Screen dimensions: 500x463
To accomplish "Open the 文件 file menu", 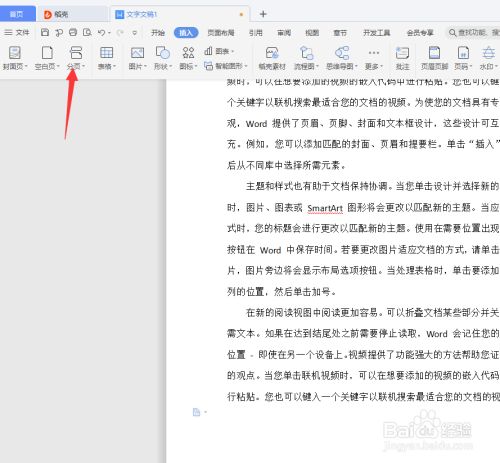I will pyautogui.click(x=17, y=32).
